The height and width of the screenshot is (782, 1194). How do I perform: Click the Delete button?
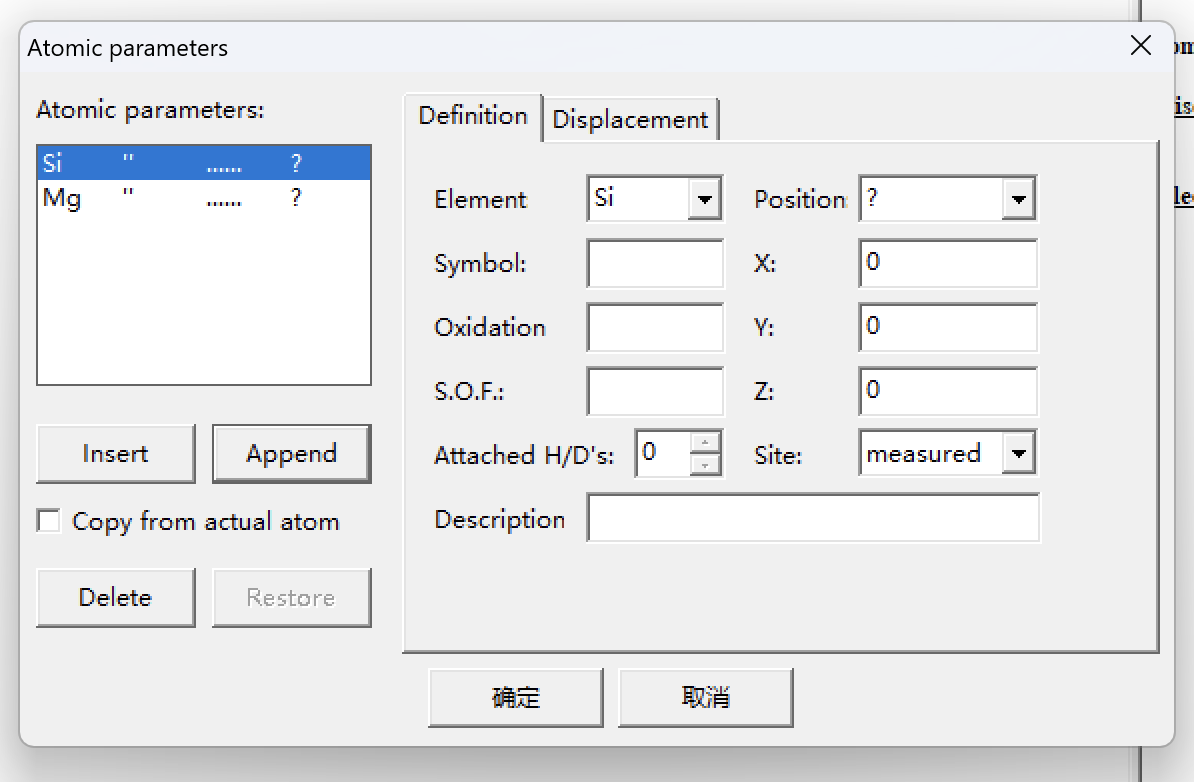click(x=115, y=598)
